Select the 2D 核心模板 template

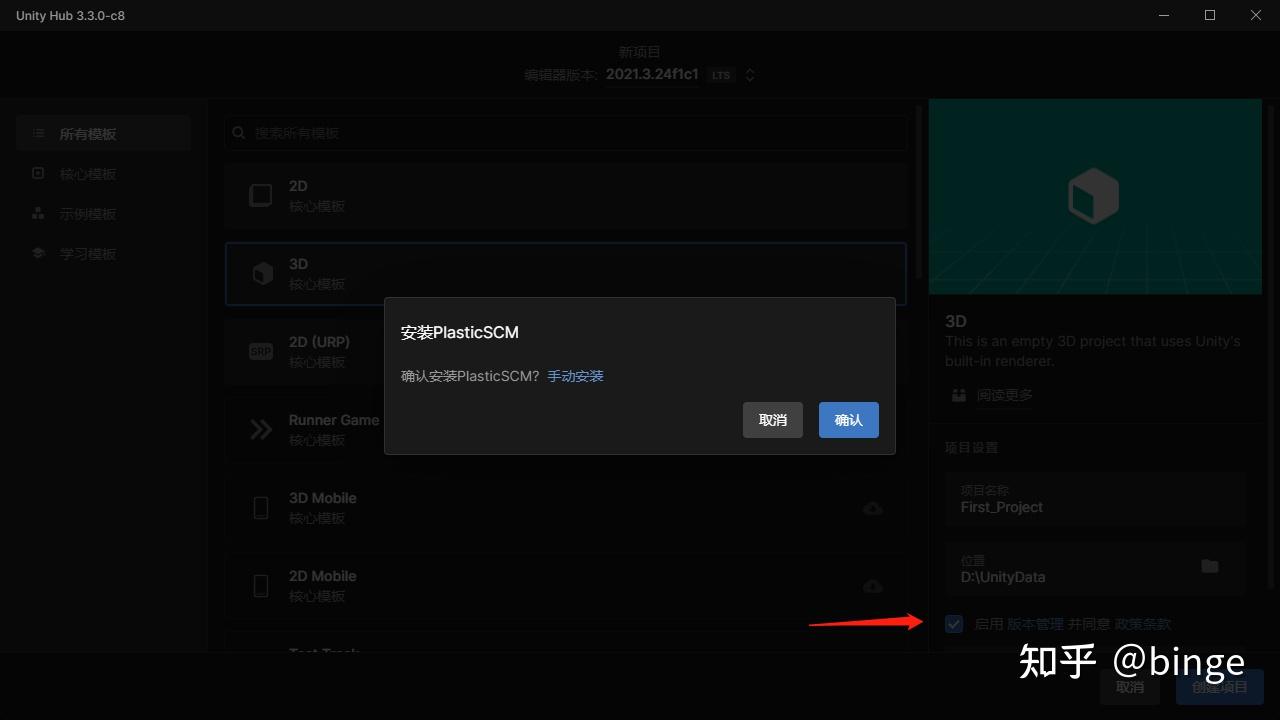click(x=565, y=195)
